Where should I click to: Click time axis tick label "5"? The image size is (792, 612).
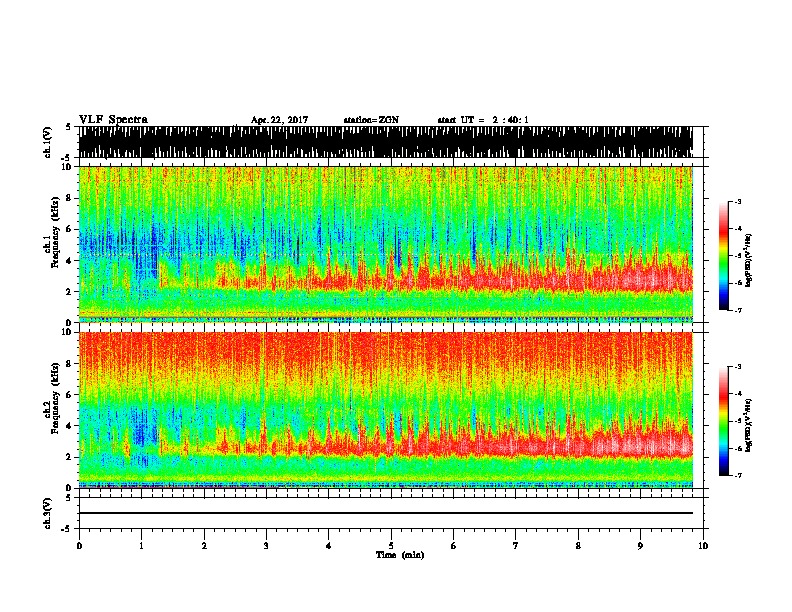click(391, 545)
